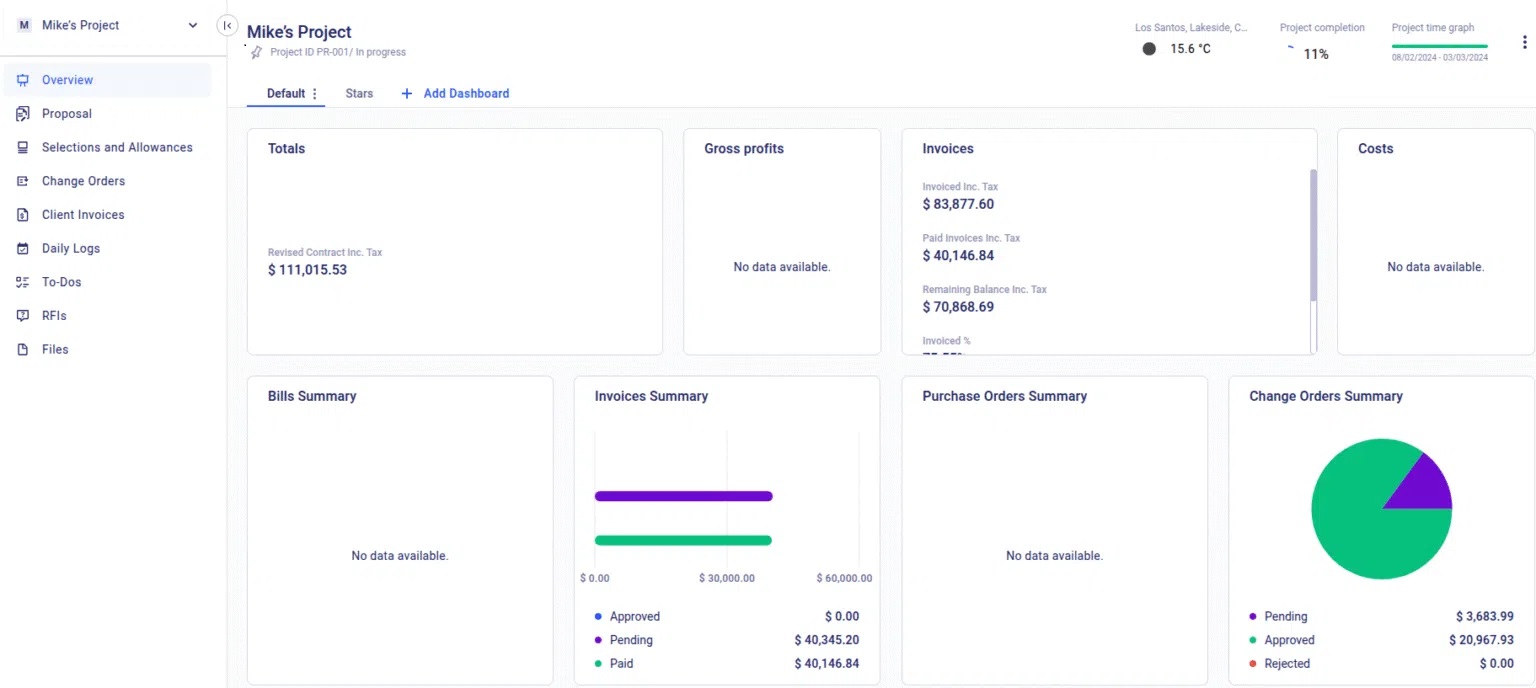Click the Change Orders icon in sidebar

(x=22, y=181)
